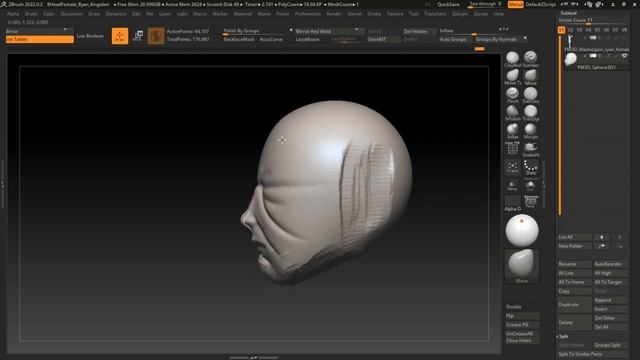Adjust the Polish By Groups slider
The image size is (640, 360).
pyautogui.click(x=256, y=31)
